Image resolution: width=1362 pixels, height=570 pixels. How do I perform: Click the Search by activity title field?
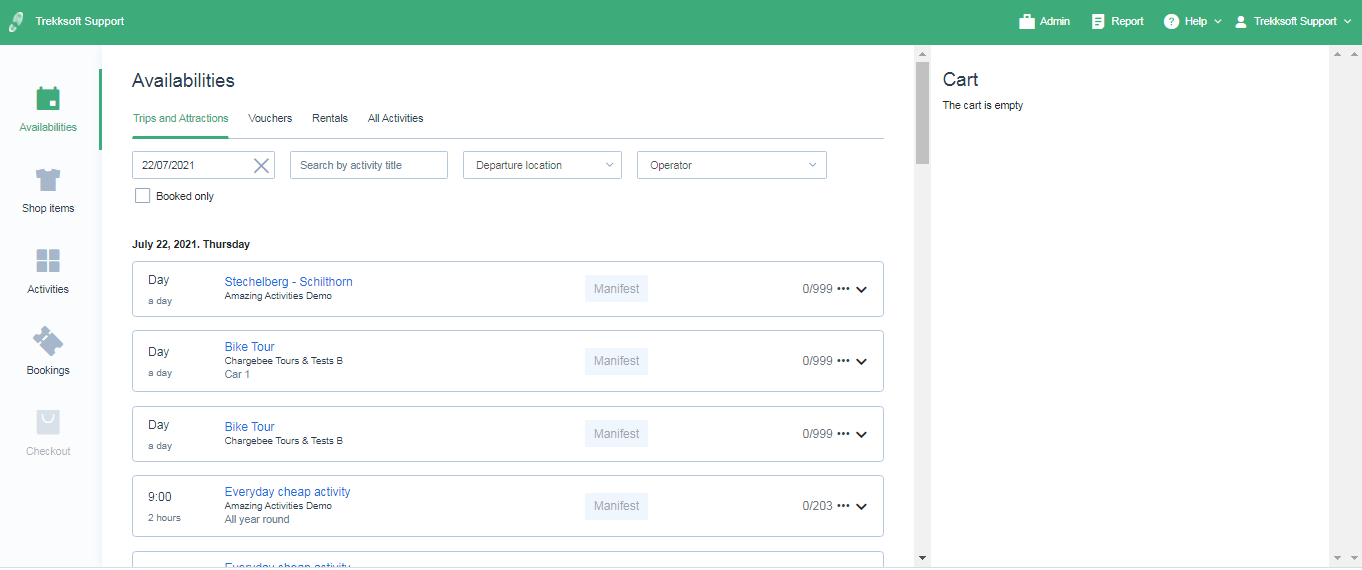pos(368,166)
